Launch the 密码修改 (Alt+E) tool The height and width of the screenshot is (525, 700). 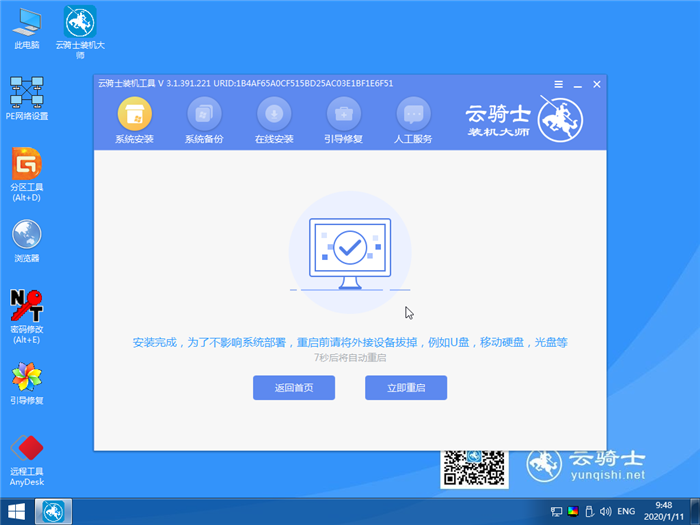pyautogui.click(x=27, y=316)
